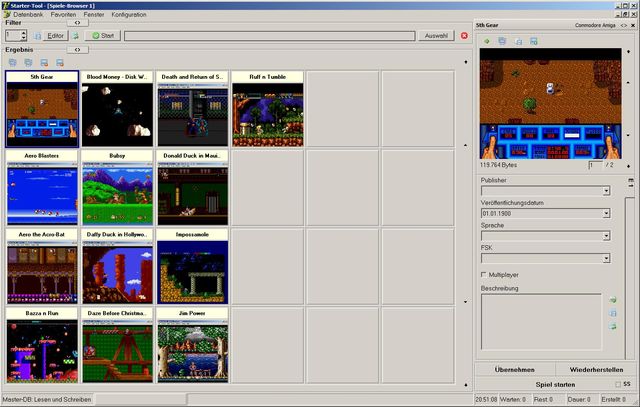Click fourth icon in Ergebnis toolbar

point(60,62)
